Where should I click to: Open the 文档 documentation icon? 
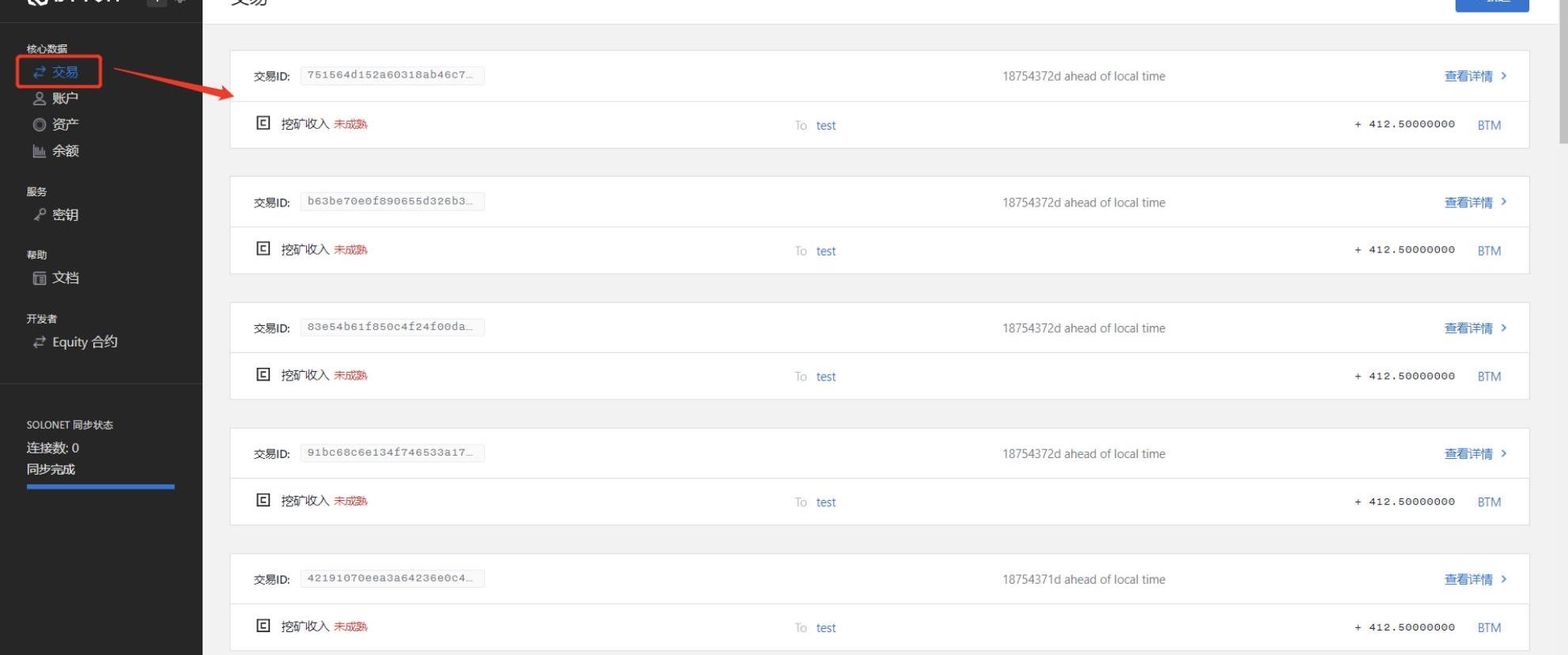(39, 278)
